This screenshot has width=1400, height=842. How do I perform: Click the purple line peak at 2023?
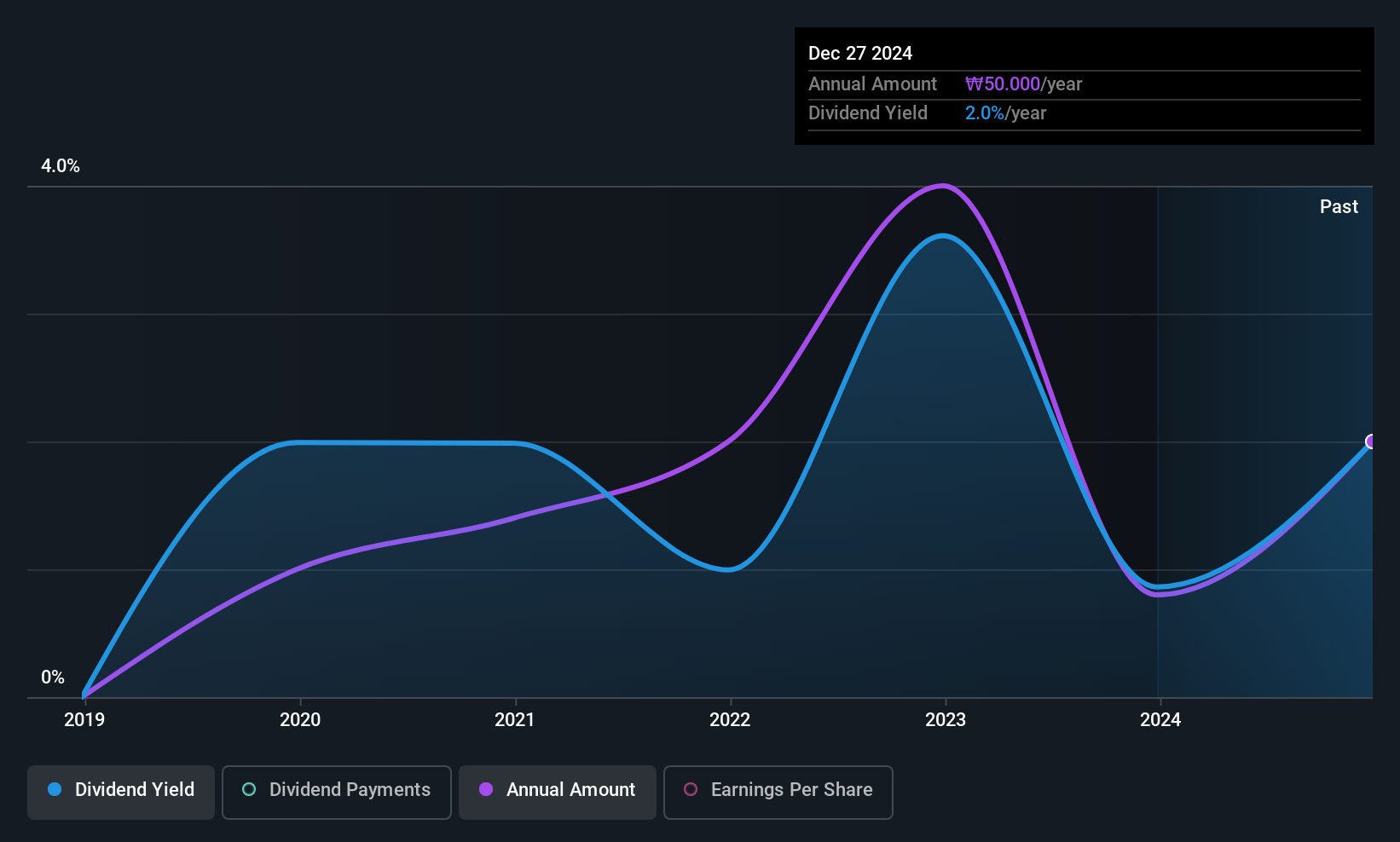point(942,185)
